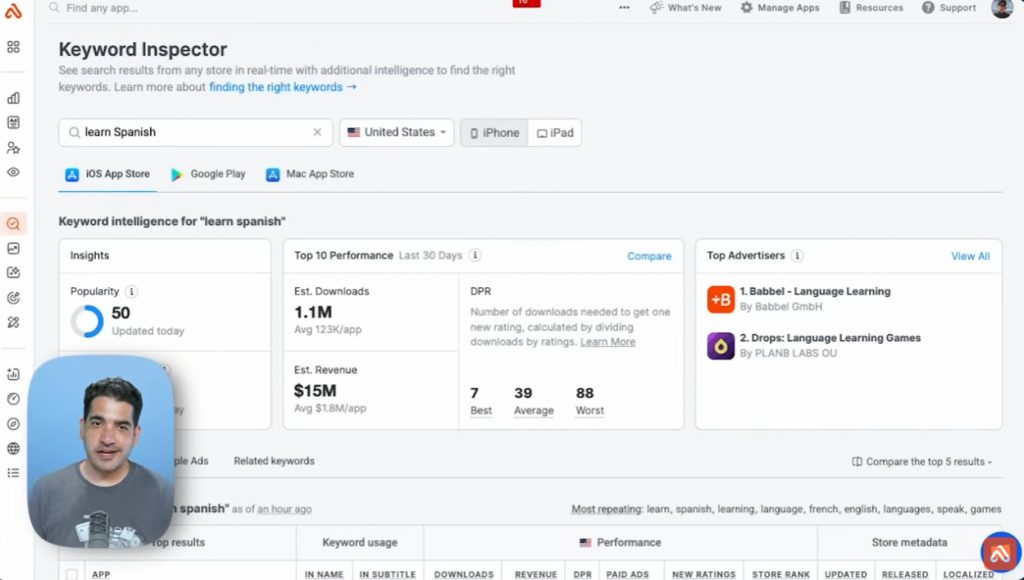Open the United States country dropdown

[x=397, y=133]
